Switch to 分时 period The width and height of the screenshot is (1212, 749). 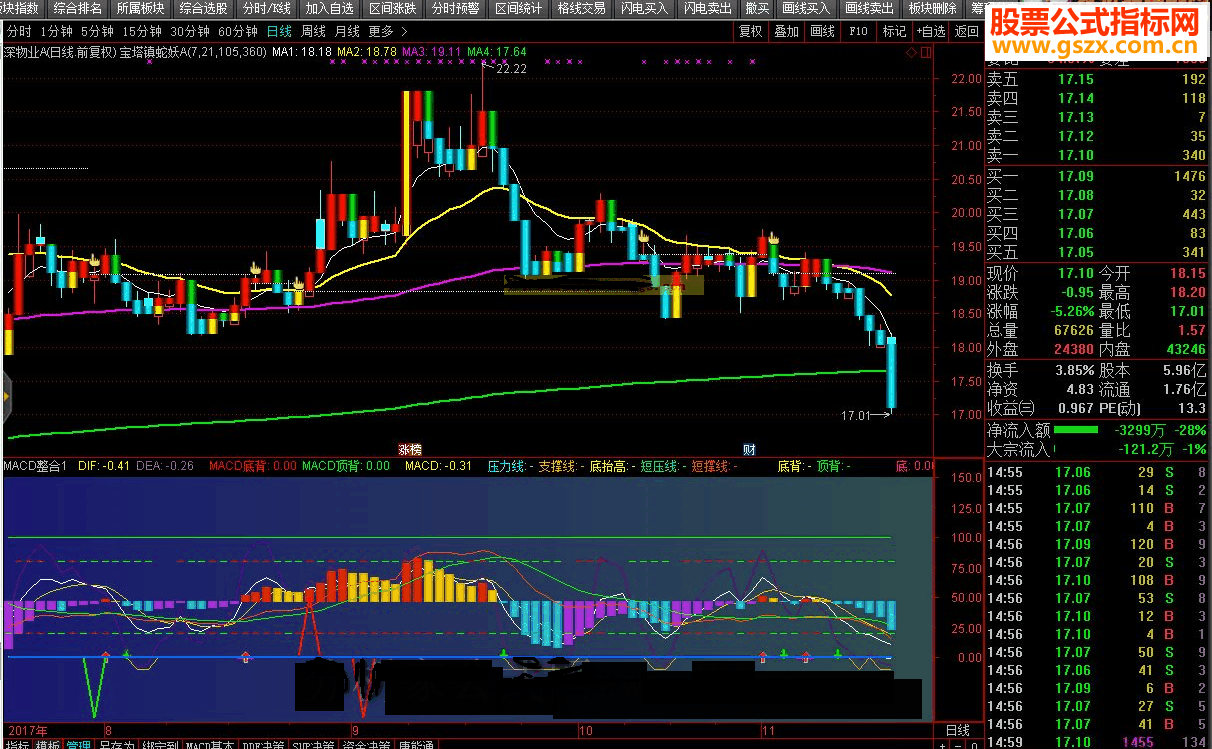pyautogui.click(x=19, y=31)
